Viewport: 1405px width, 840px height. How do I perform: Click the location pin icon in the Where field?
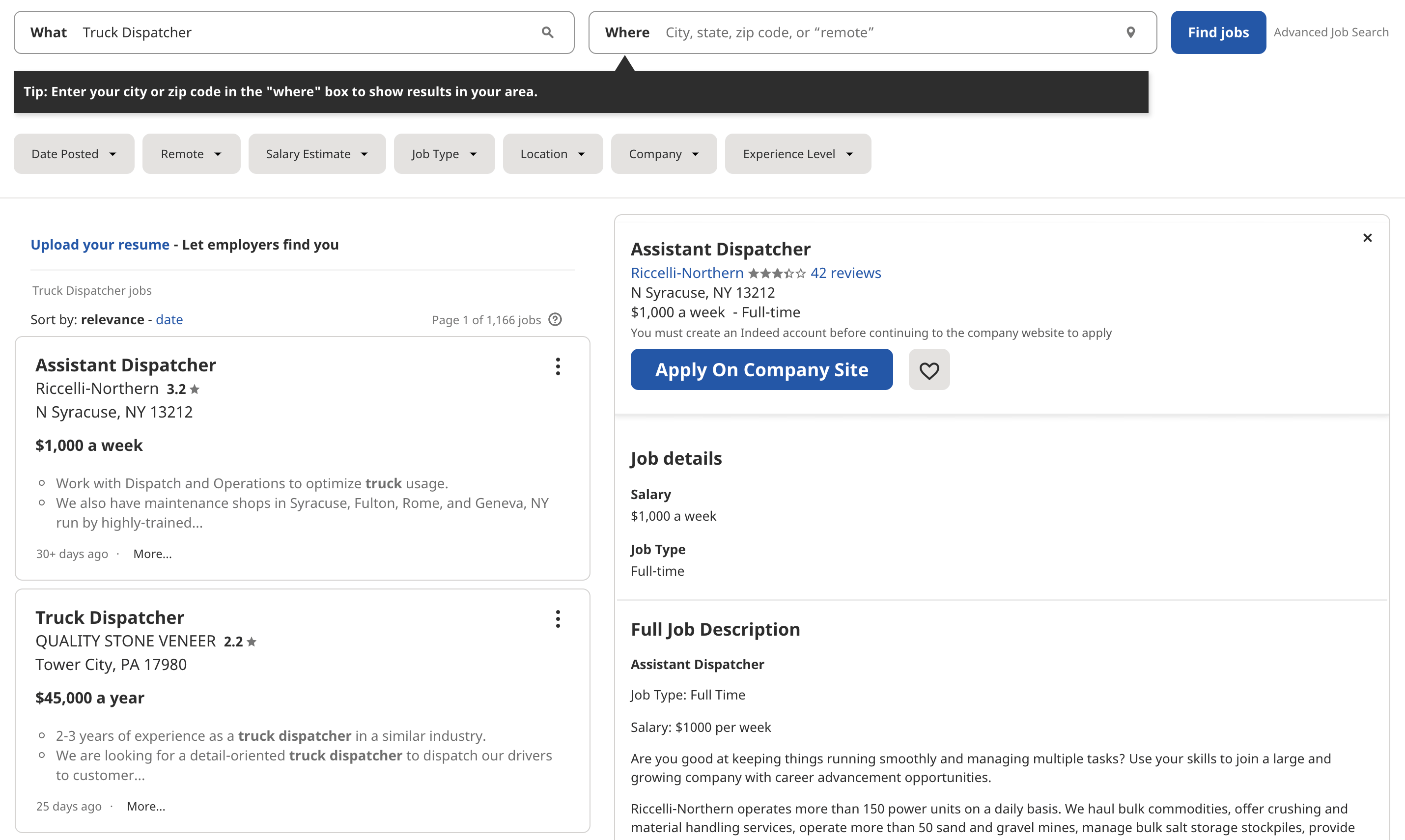pyautogui.click(x=1130, y=32)
